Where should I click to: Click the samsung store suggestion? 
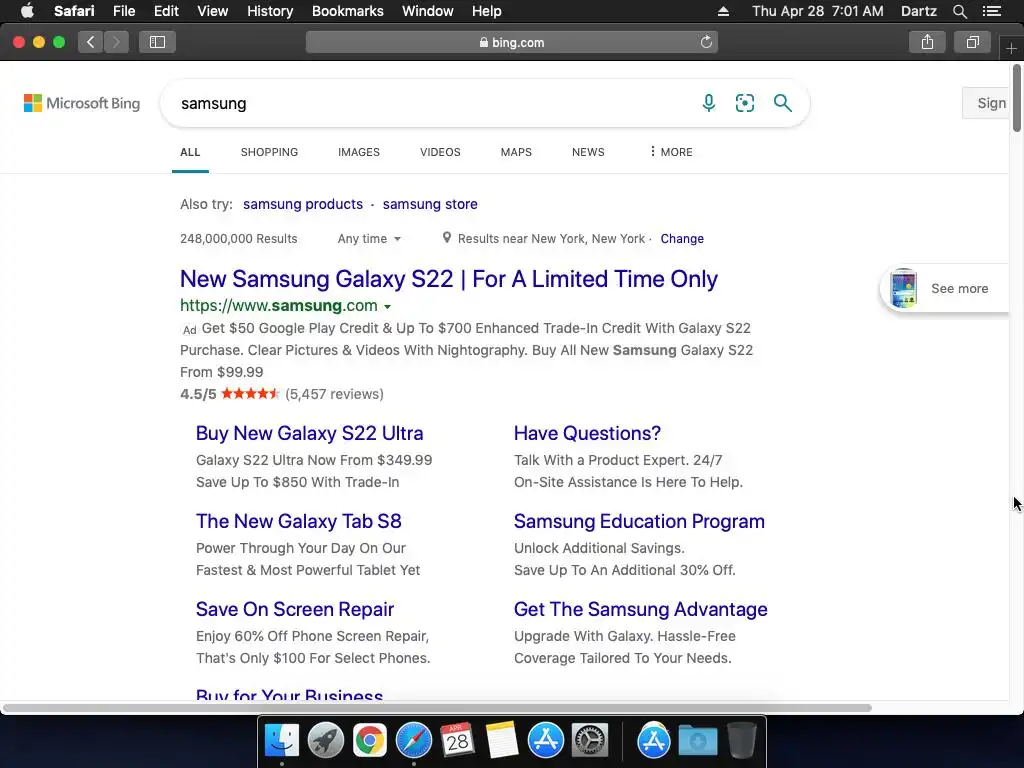(x=430, y=204)
